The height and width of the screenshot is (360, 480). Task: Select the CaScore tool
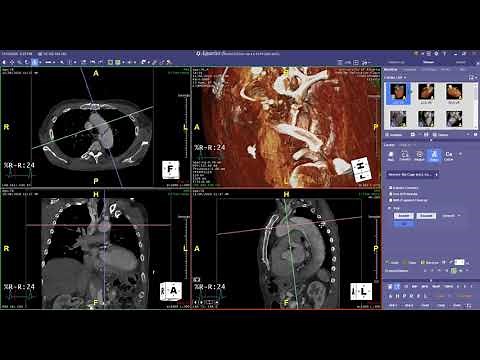[x=449, y=156]
